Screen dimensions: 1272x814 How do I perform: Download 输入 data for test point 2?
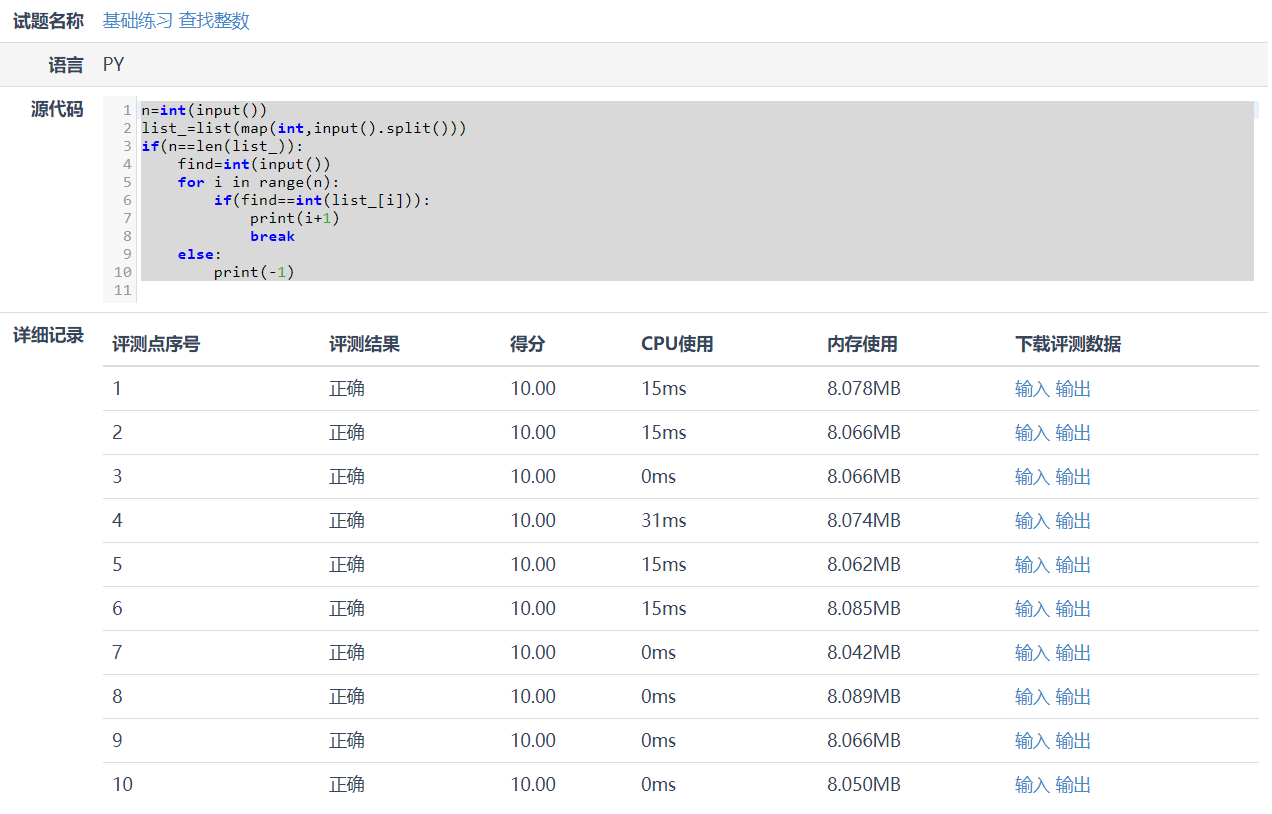(1032, 433)
